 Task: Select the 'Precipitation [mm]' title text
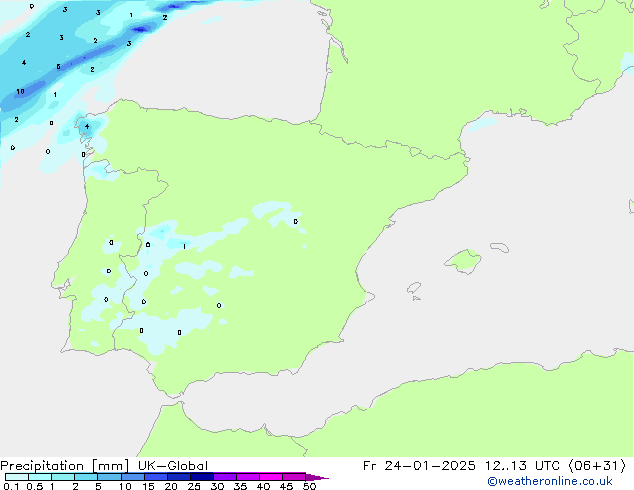65,466
